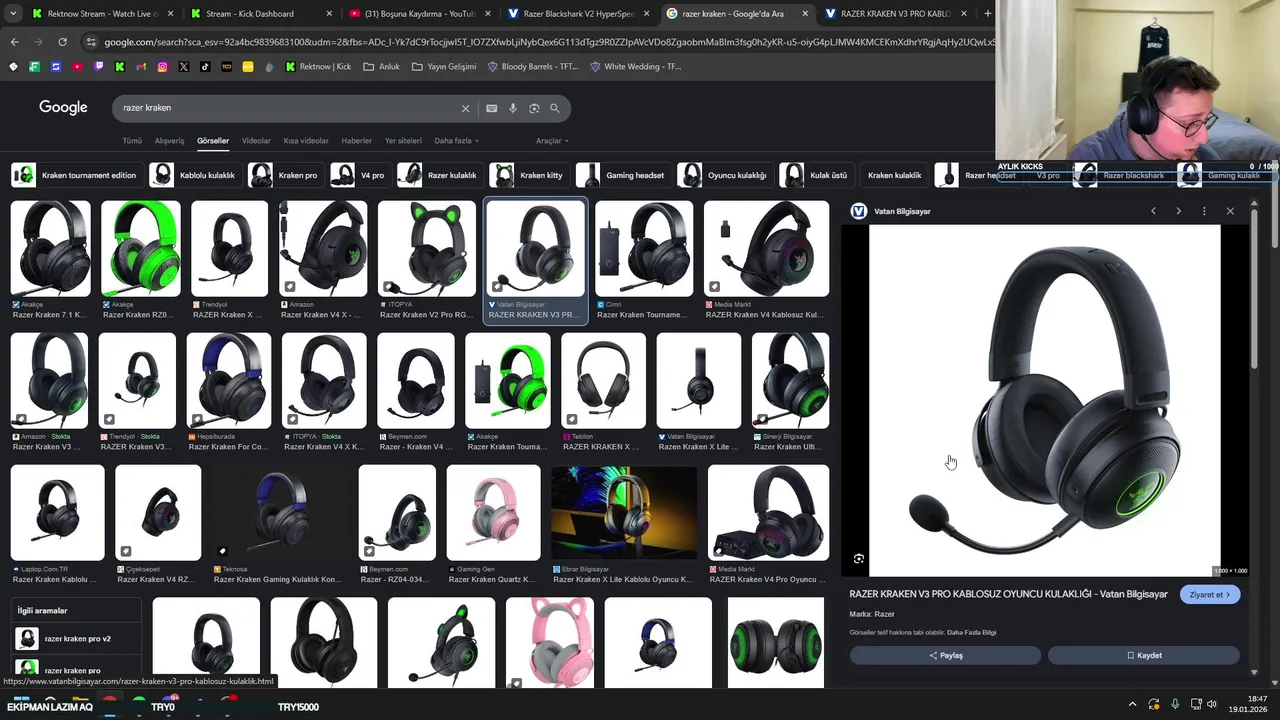Click the Paylaş share button
The image size is (1280, 720).
click(x=945, y=655)
